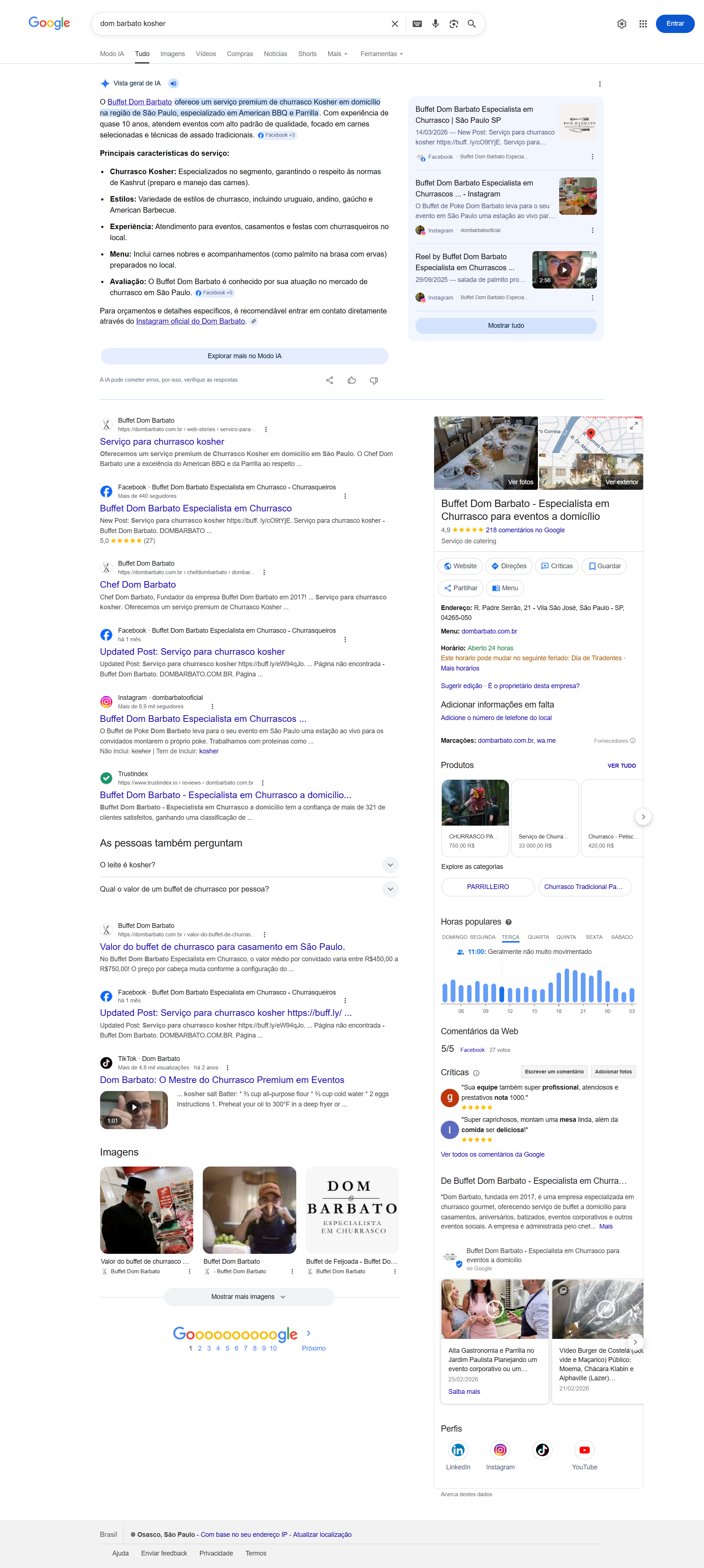The width and height of the screenshot is (704, 1568).
Task: Advance the business posts carousel
Action: click(x=635, y=1342)
